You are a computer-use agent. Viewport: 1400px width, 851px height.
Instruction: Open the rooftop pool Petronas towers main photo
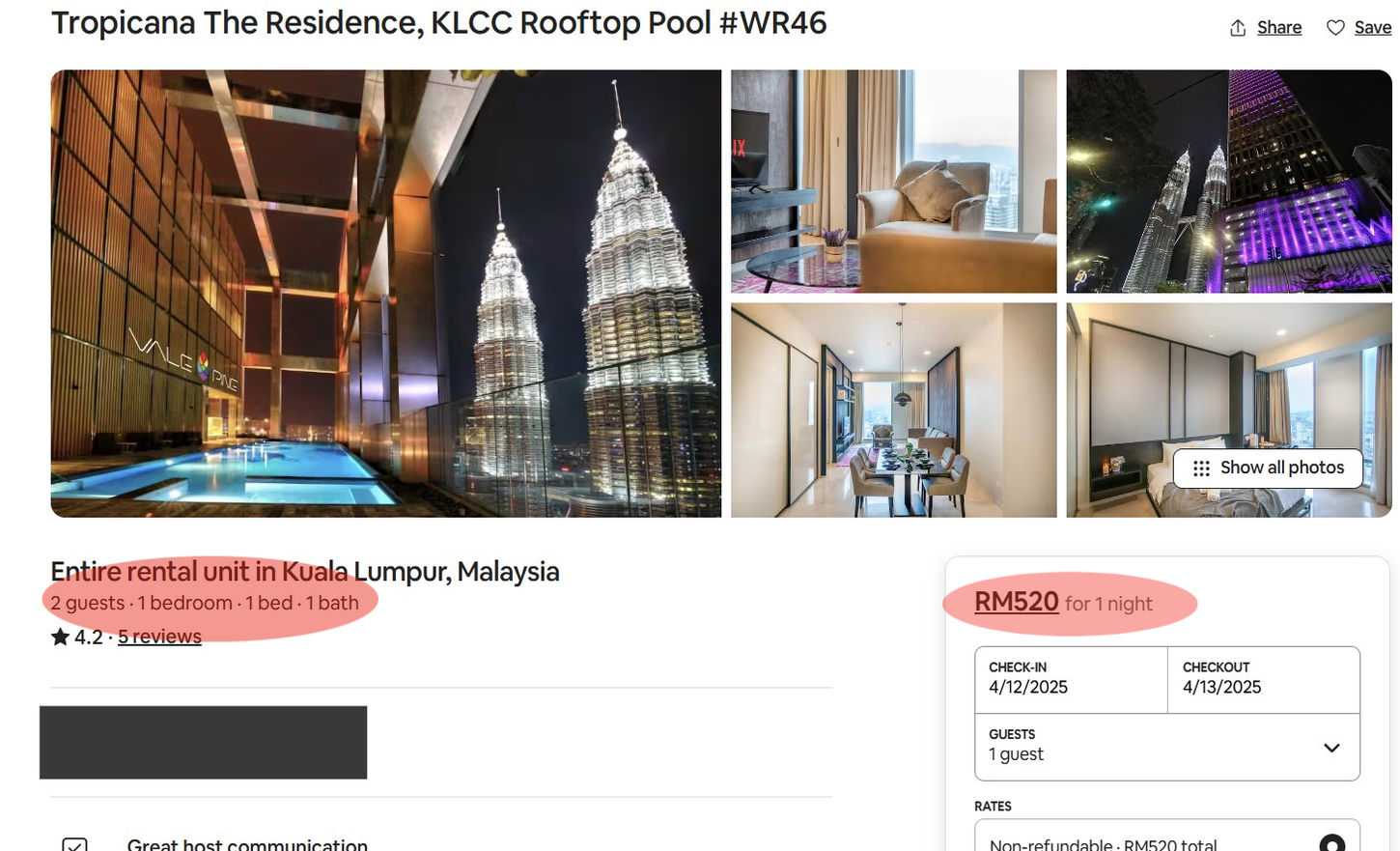tap(386, 294)
